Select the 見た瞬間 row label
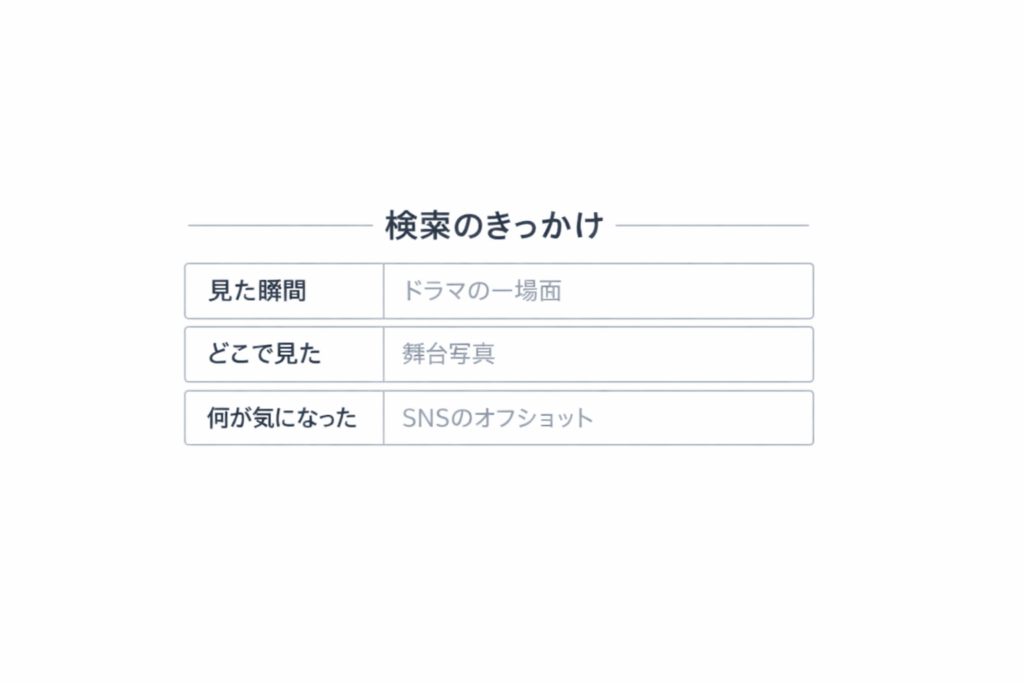 [257, 291]
